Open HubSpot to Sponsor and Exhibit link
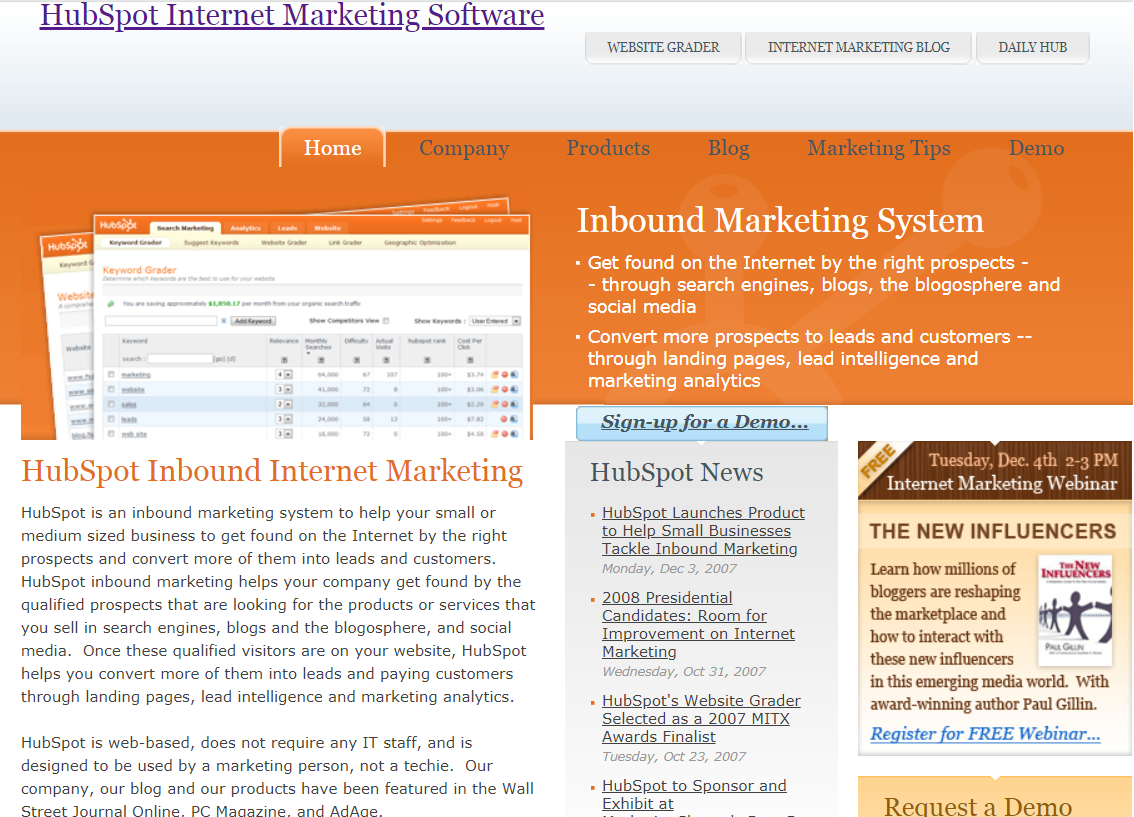Viewport: 1134px width, 817px height. pos(694,795)
